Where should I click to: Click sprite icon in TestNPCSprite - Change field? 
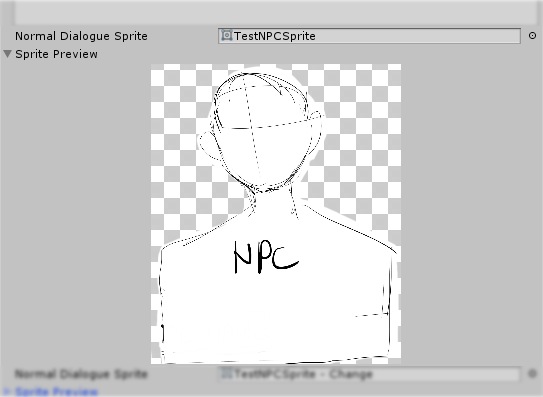tap(226, 374)
